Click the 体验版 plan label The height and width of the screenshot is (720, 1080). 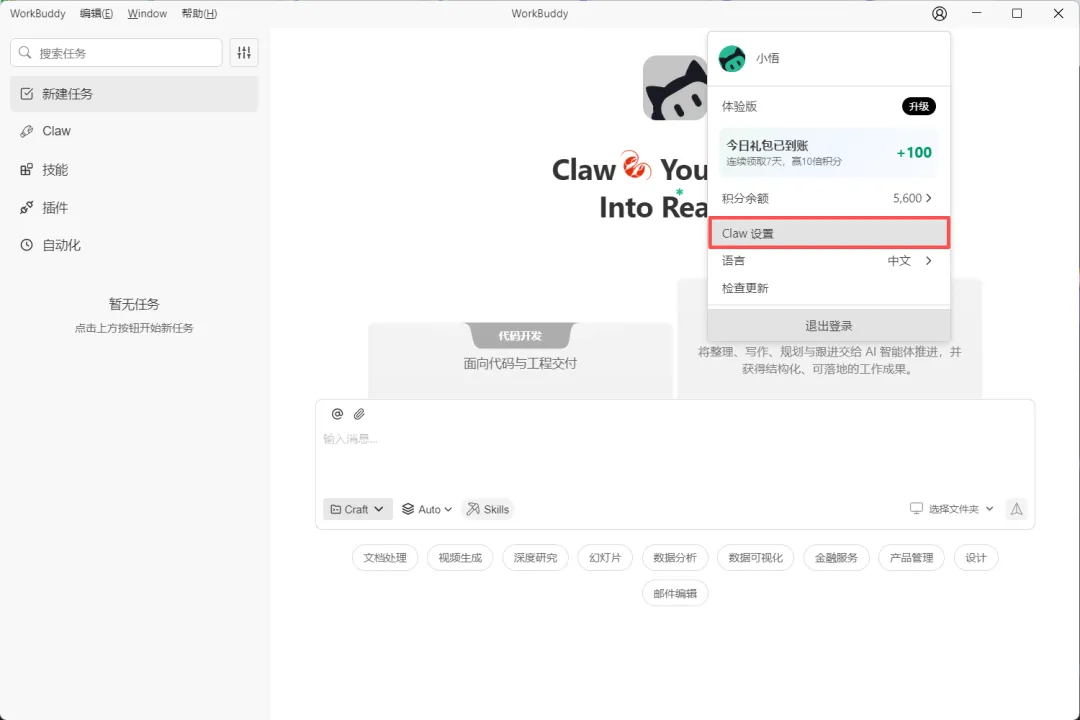[739, 106]
